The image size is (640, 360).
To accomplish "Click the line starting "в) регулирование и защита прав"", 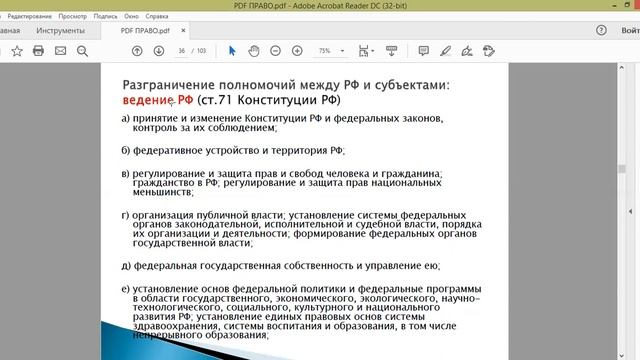I will [282, 173].
